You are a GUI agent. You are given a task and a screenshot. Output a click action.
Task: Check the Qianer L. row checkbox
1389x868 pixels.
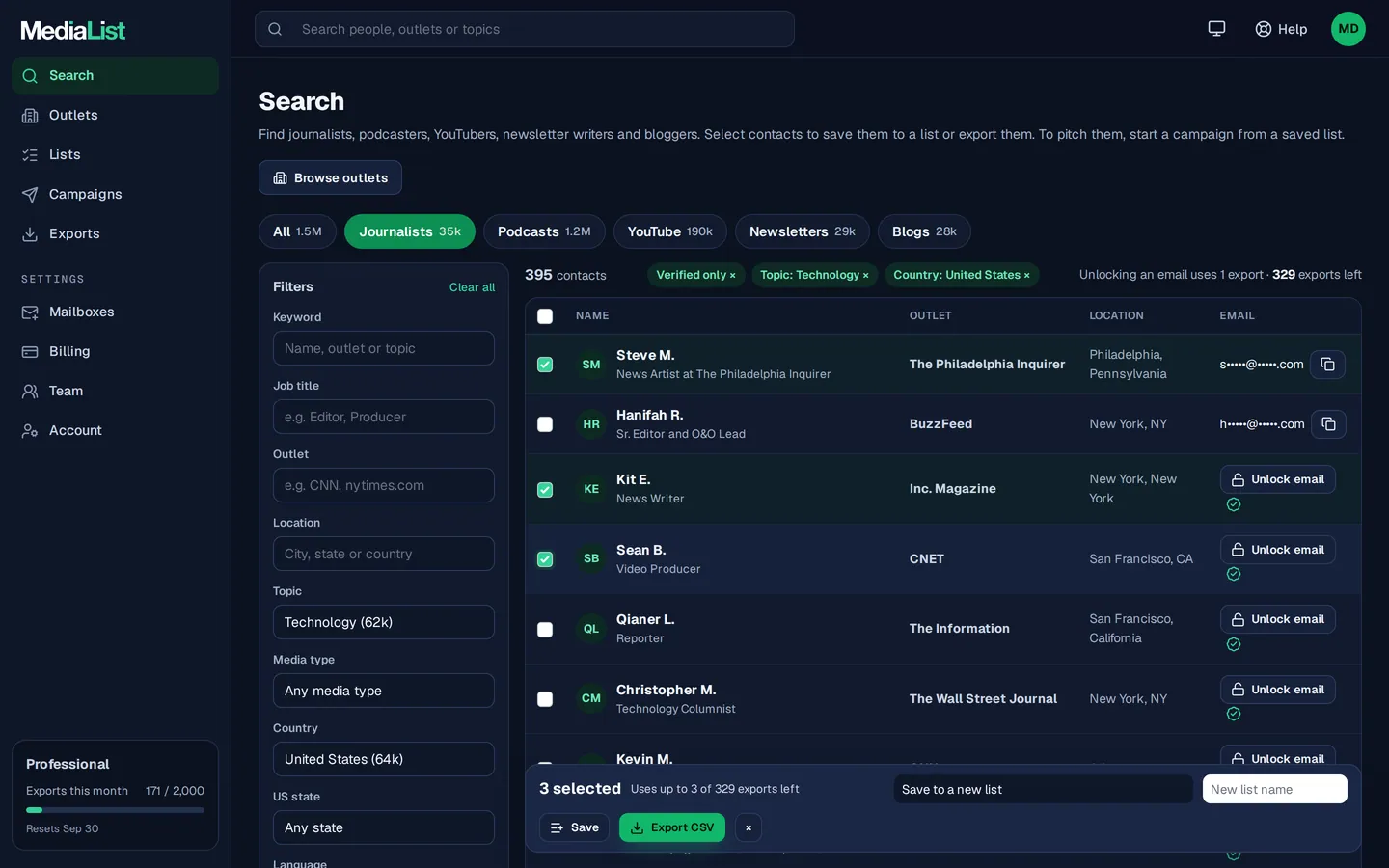(x=545, y=630)
